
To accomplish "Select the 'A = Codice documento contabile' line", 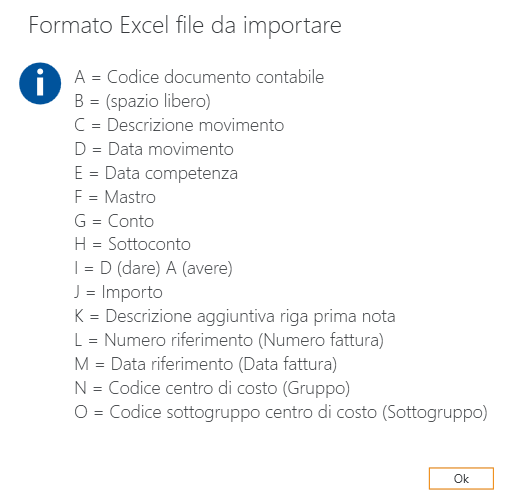I will (x=199, y=77).
